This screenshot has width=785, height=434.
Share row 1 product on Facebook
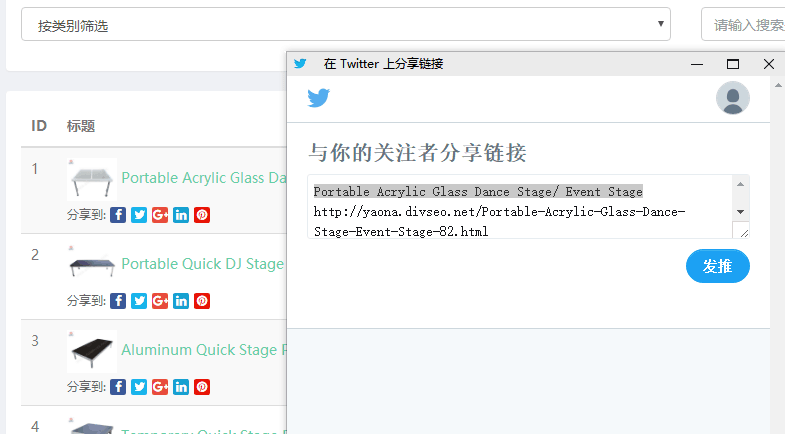[118, 215]
